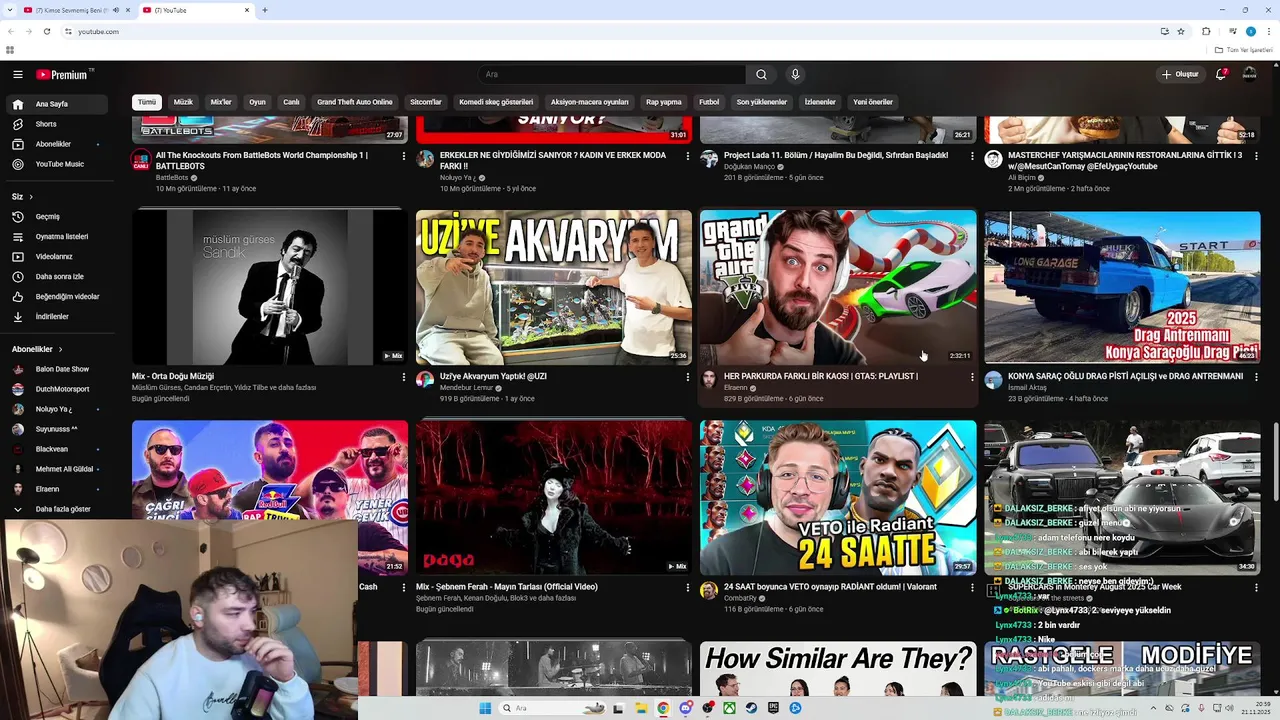Image resolution: width=1280 pixels, height=720 pixels.
Task: Open Steam from the taskbar
Action: click(751, 708)
